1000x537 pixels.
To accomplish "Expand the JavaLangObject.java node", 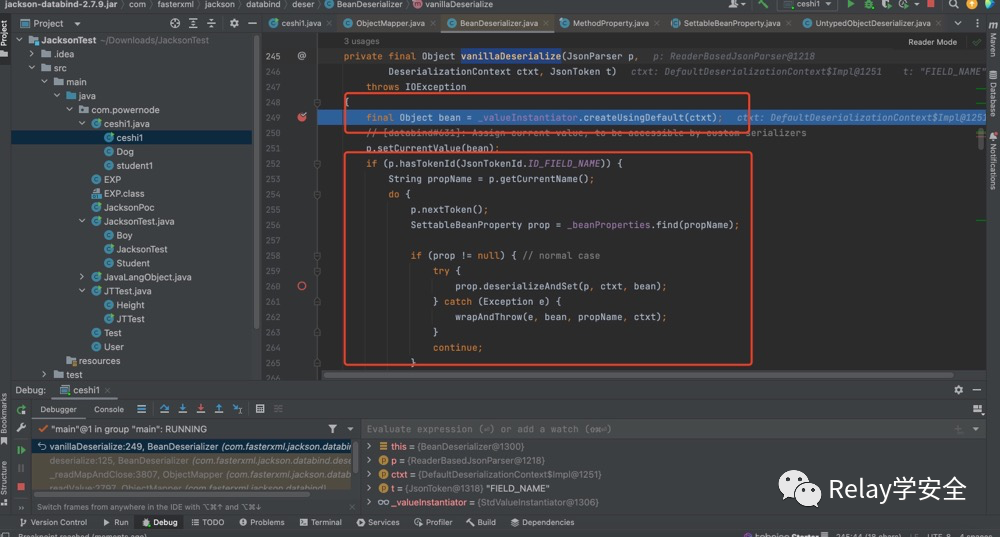I will tap(82, 277).
